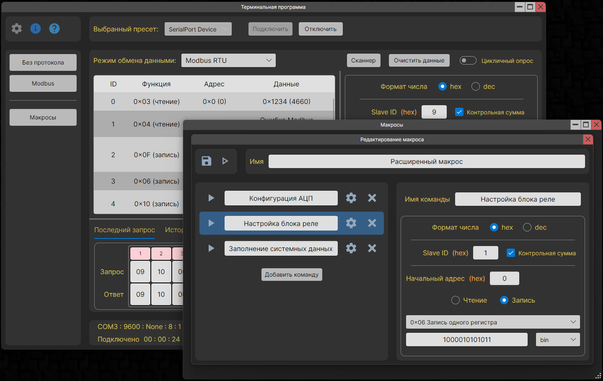This screenshot has width=603, height=381.
Task: Select hex format in main window
Action: 442,87
